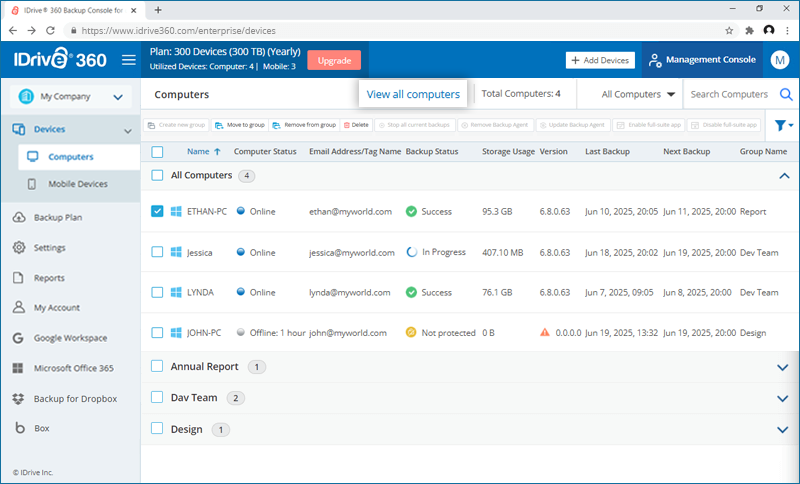Open the filter funnel icon
The image size is (800, 484).
click(781, 125)
